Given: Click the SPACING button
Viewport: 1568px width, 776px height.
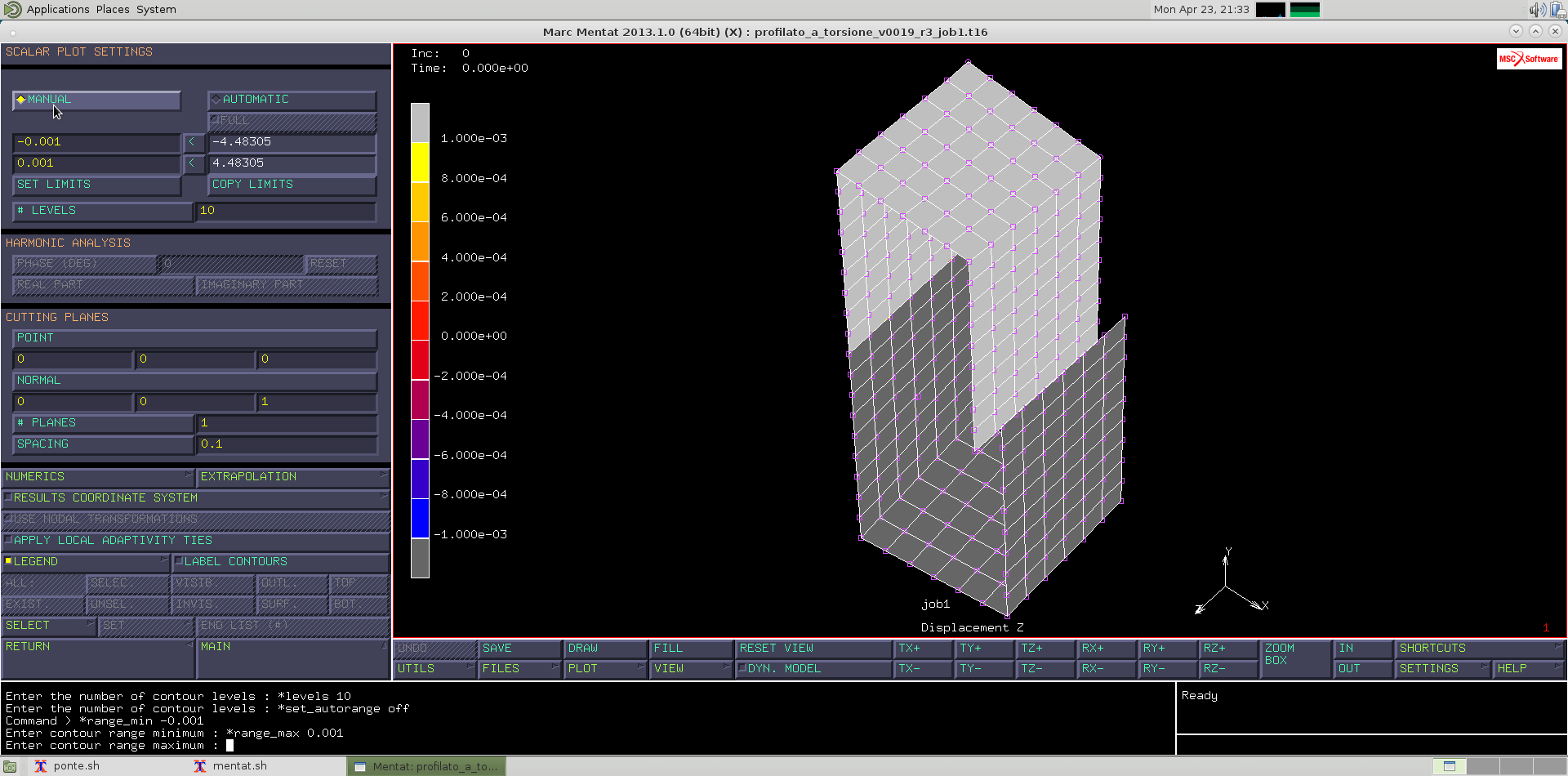Looking at the screenshot, I should (103, 444).
